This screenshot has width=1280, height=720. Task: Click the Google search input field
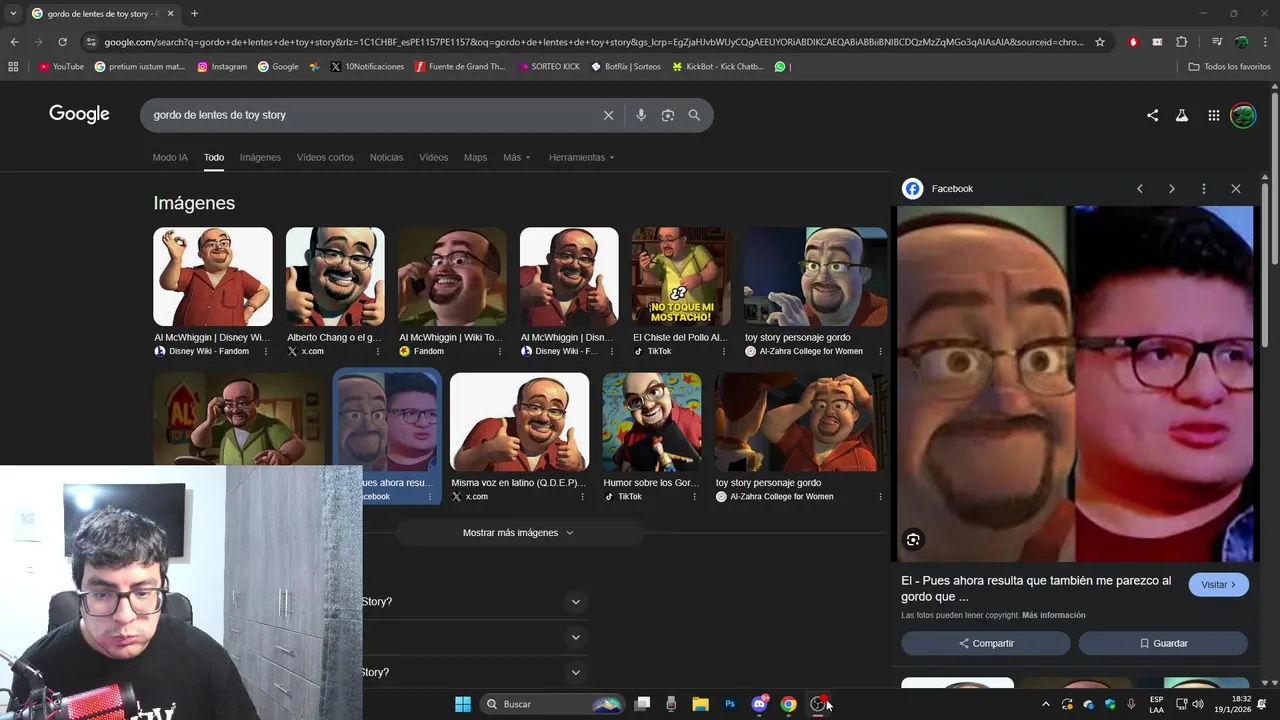(x=370, y=115)
